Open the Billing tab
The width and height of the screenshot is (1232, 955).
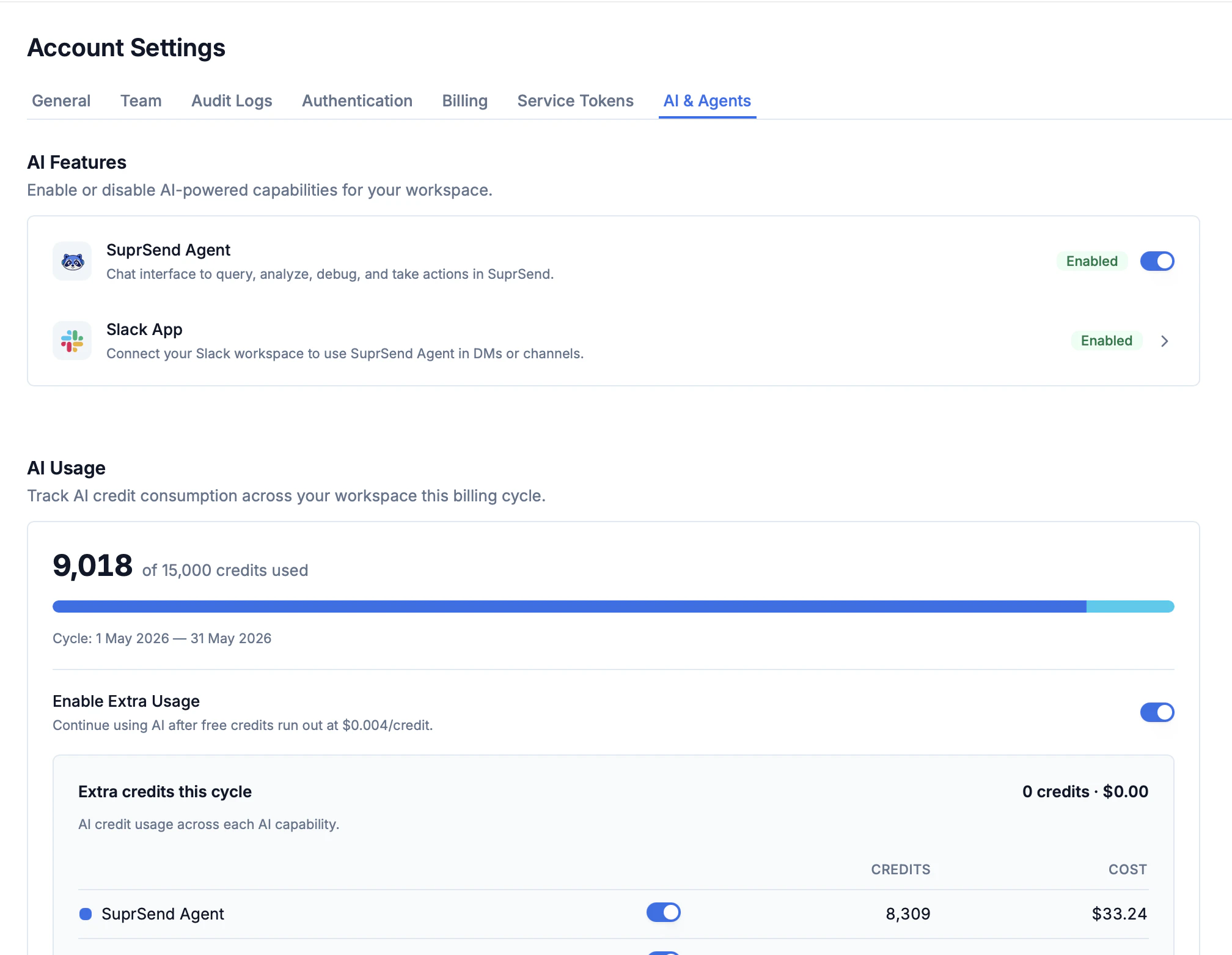click(x=464, y=101)
